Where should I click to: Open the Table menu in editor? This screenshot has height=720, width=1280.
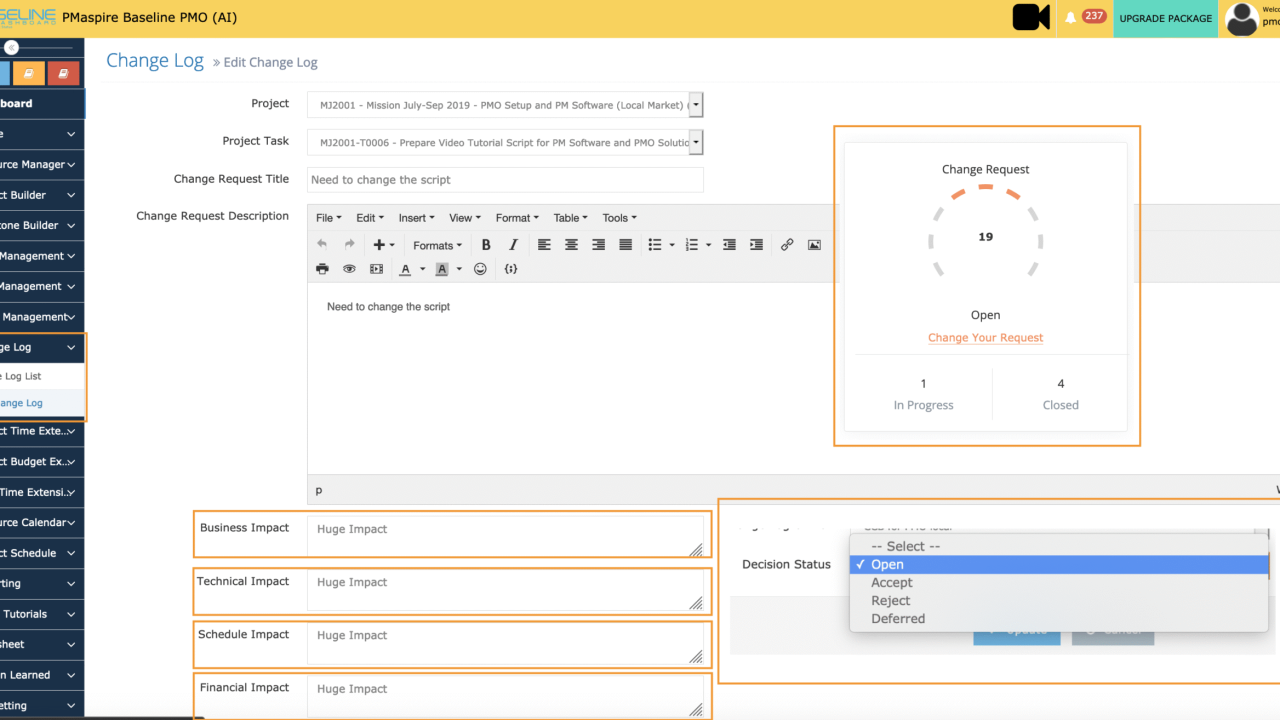[570, 218]
